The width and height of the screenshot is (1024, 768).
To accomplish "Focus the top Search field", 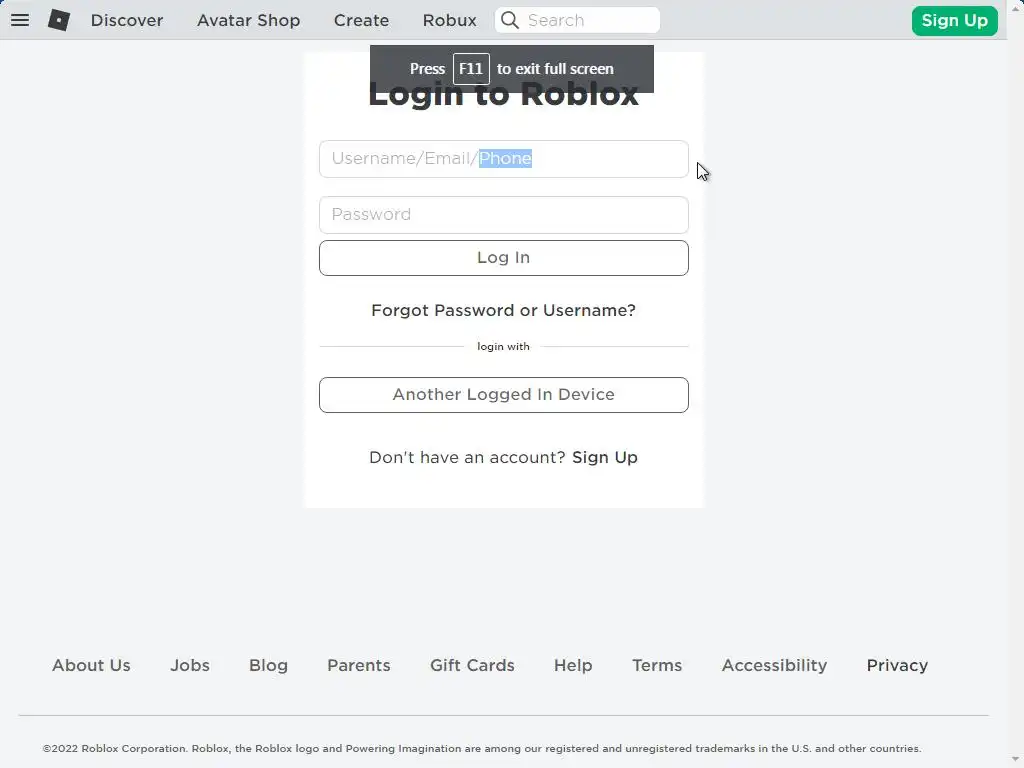I will click(x=577, y=20).
